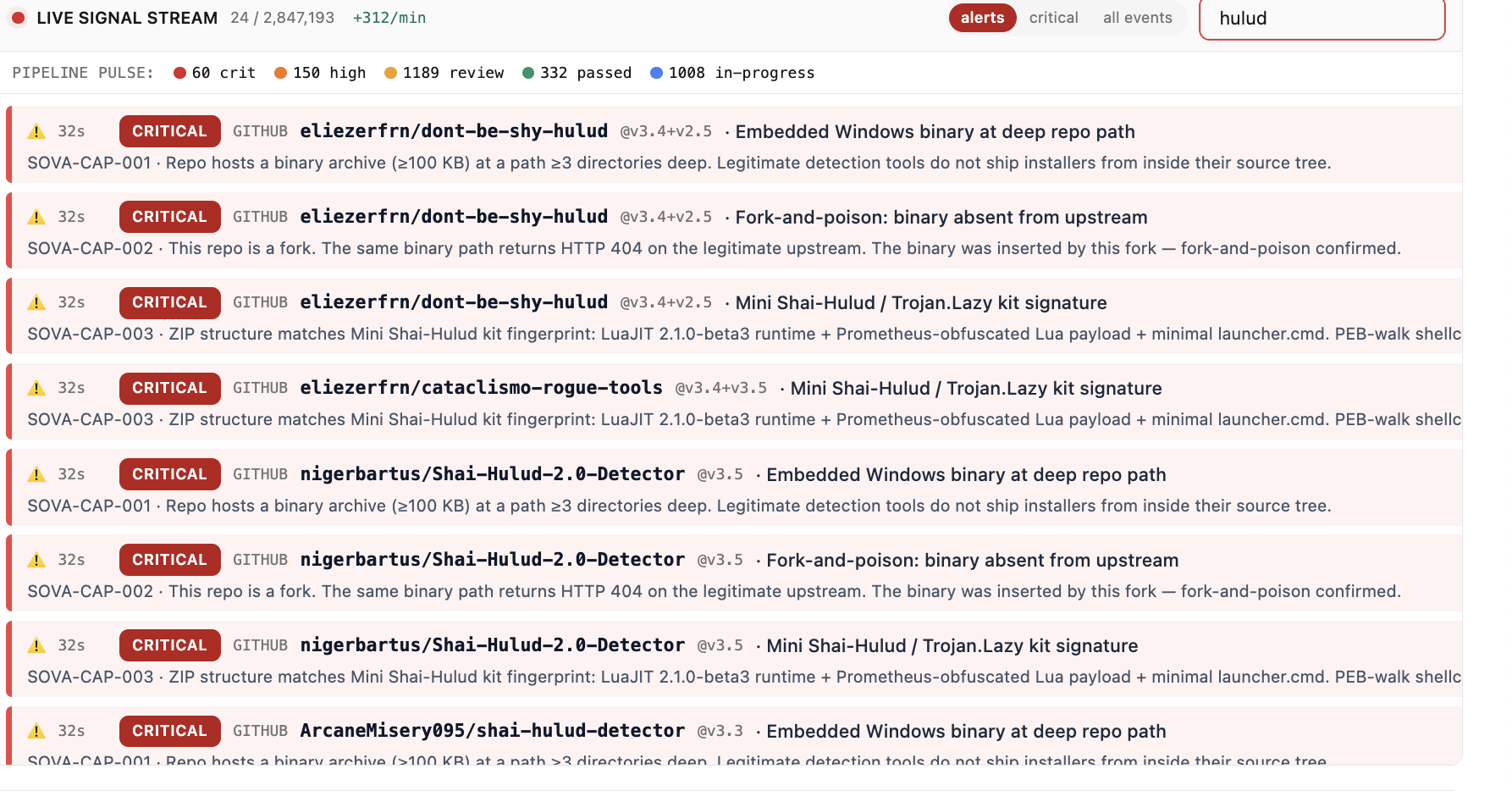Click the LIVE SIGNAL STREAM title
Screen dimensions: 1512x791
(x=127, y=18)
